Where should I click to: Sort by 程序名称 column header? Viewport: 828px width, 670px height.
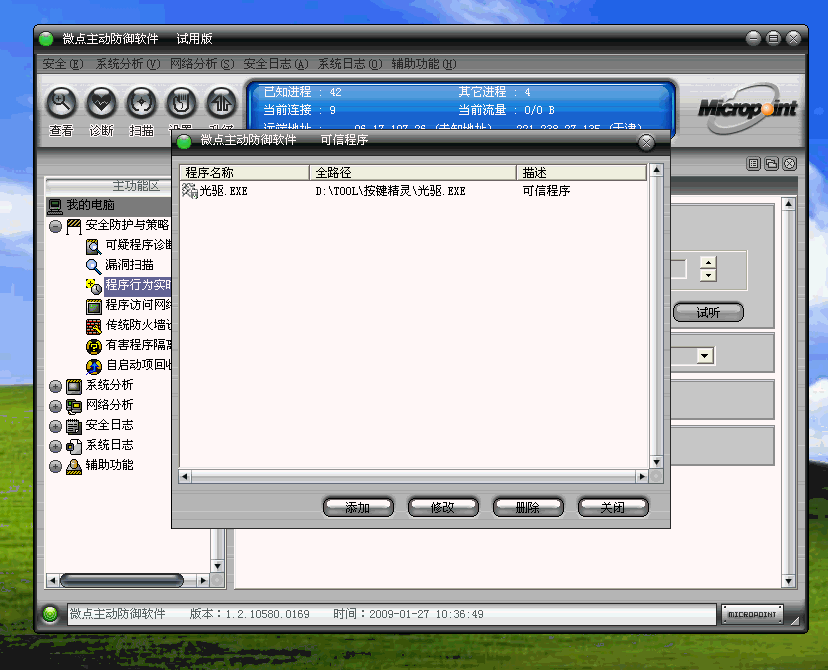pyautogui.click(x=244, y=173)
